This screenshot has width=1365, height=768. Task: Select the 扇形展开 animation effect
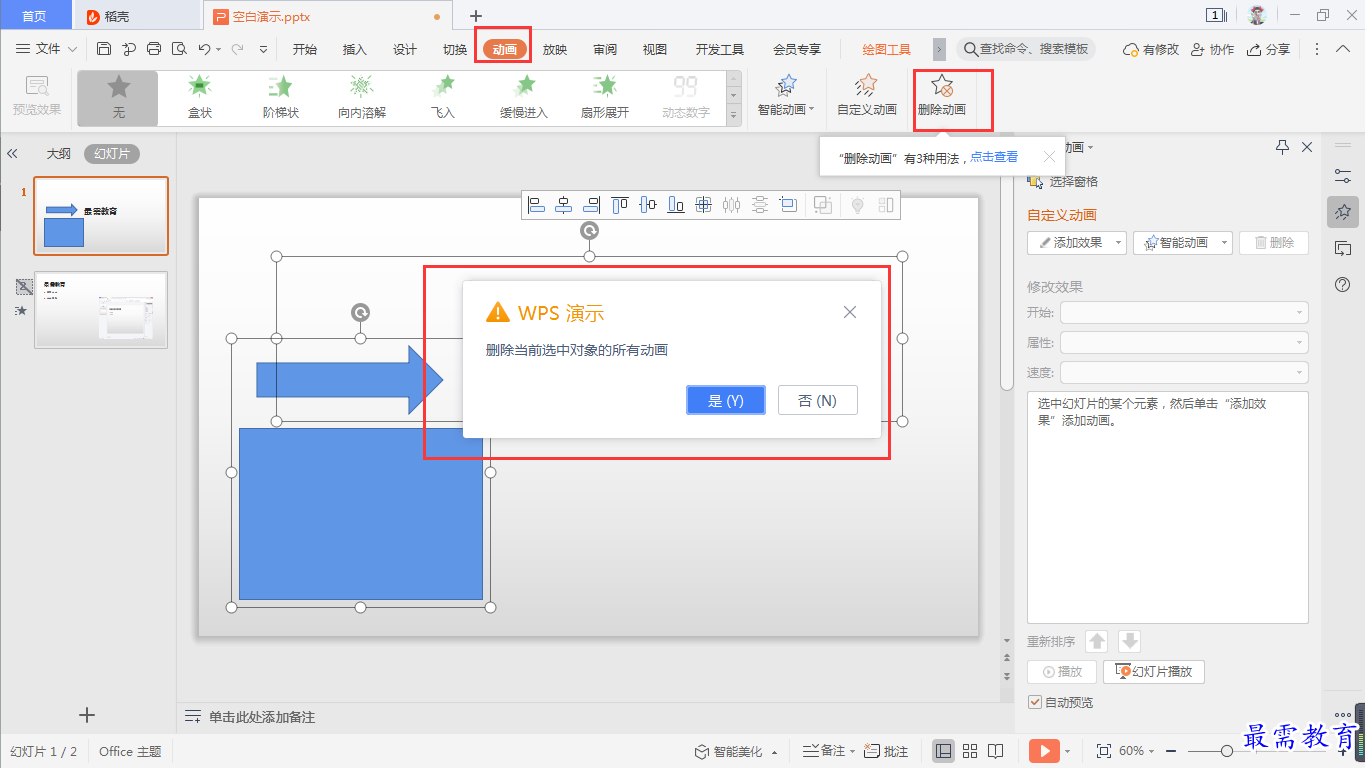tap(605, 98)
